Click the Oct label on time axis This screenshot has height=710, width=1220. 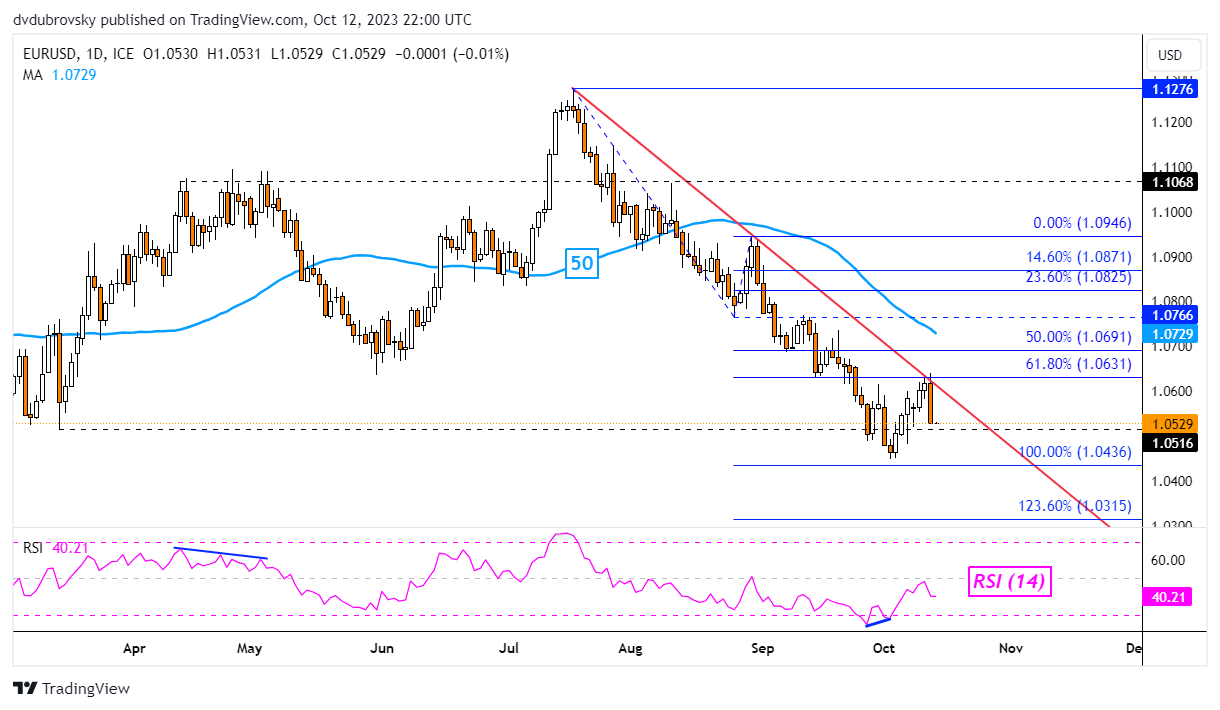point(884,648)
